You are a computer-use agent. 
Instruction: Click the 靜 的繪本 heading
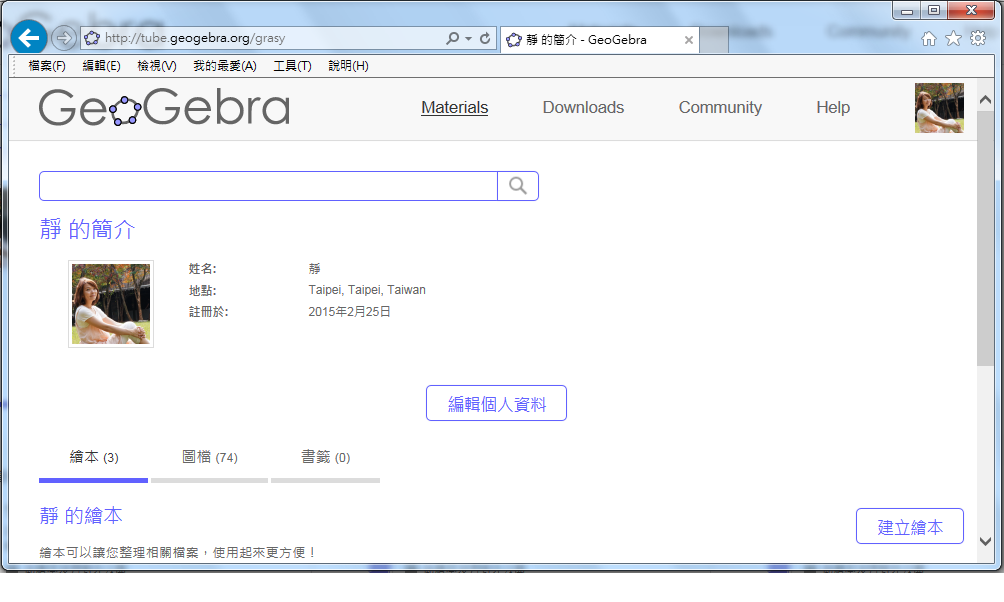click(x=81, y=516)
